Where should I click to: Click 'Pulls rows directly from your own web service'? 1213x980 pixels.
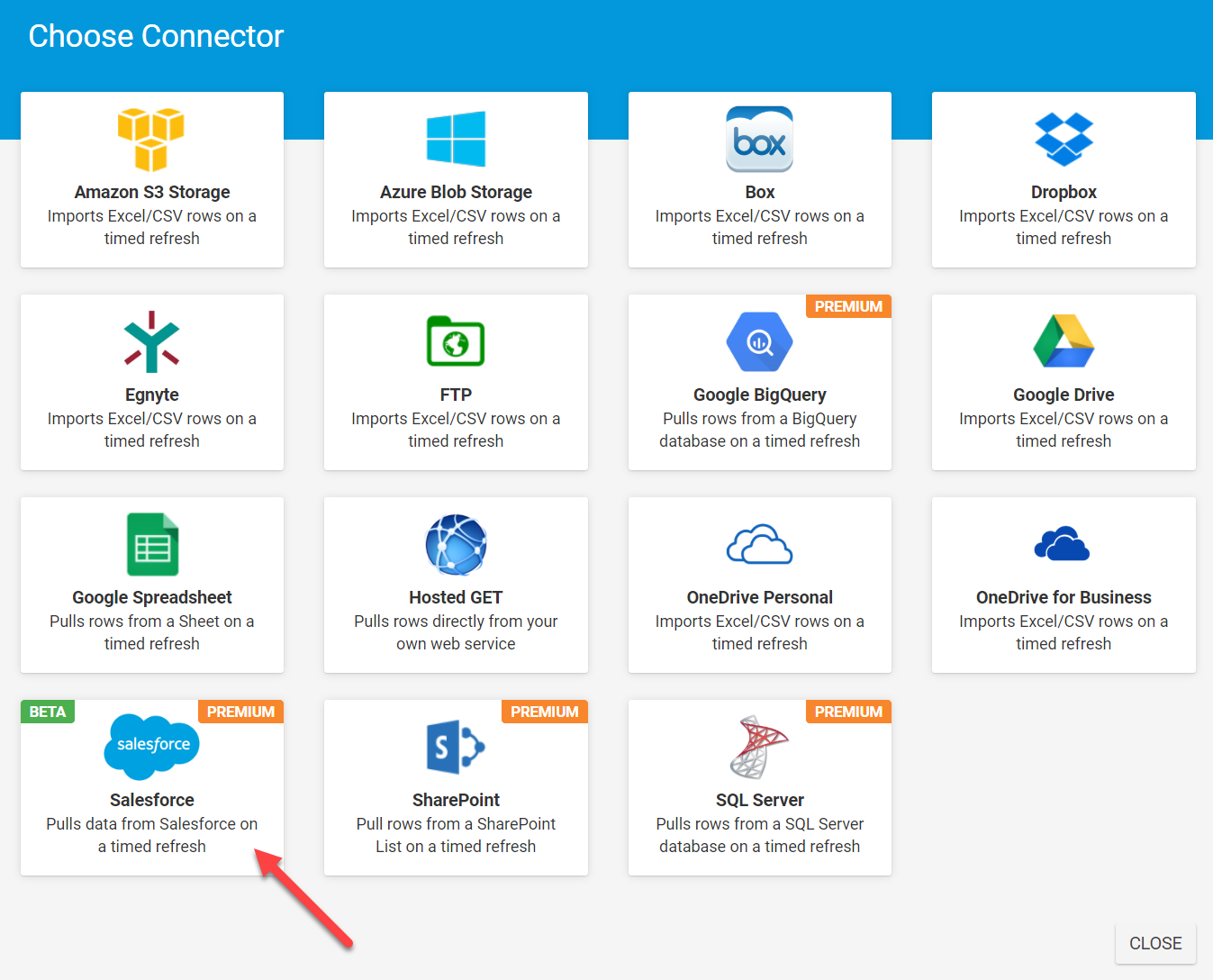point(456,632)
